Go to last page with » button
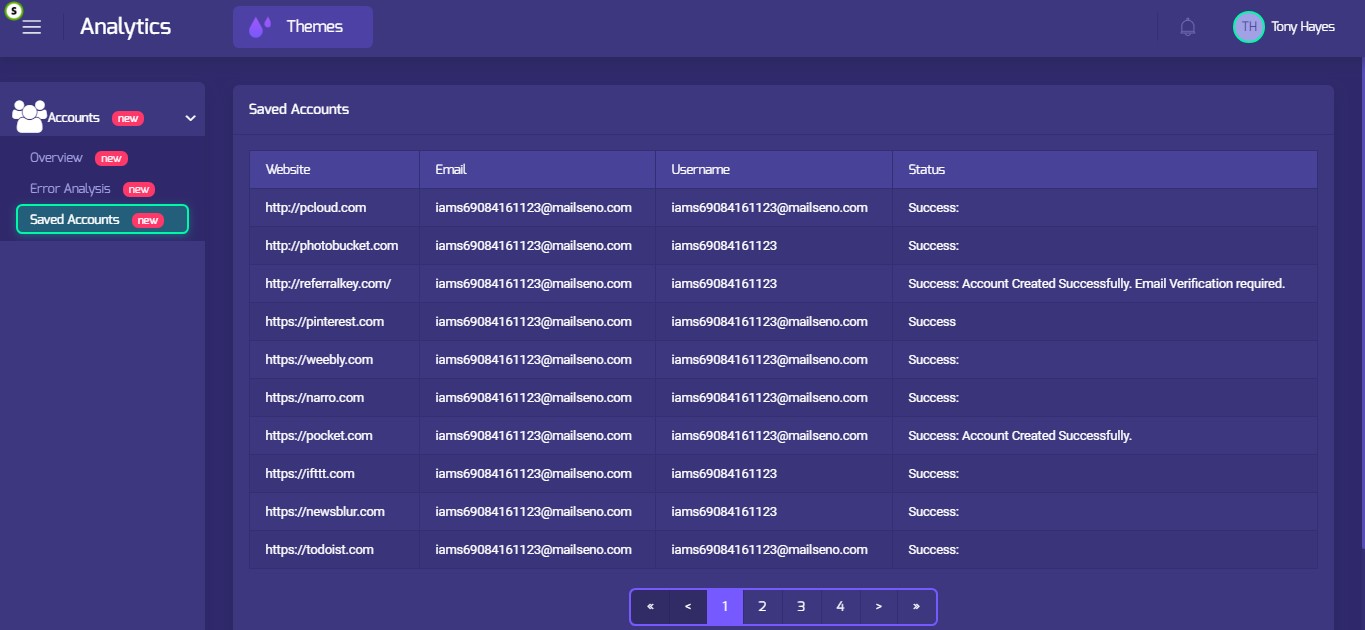 916,607
